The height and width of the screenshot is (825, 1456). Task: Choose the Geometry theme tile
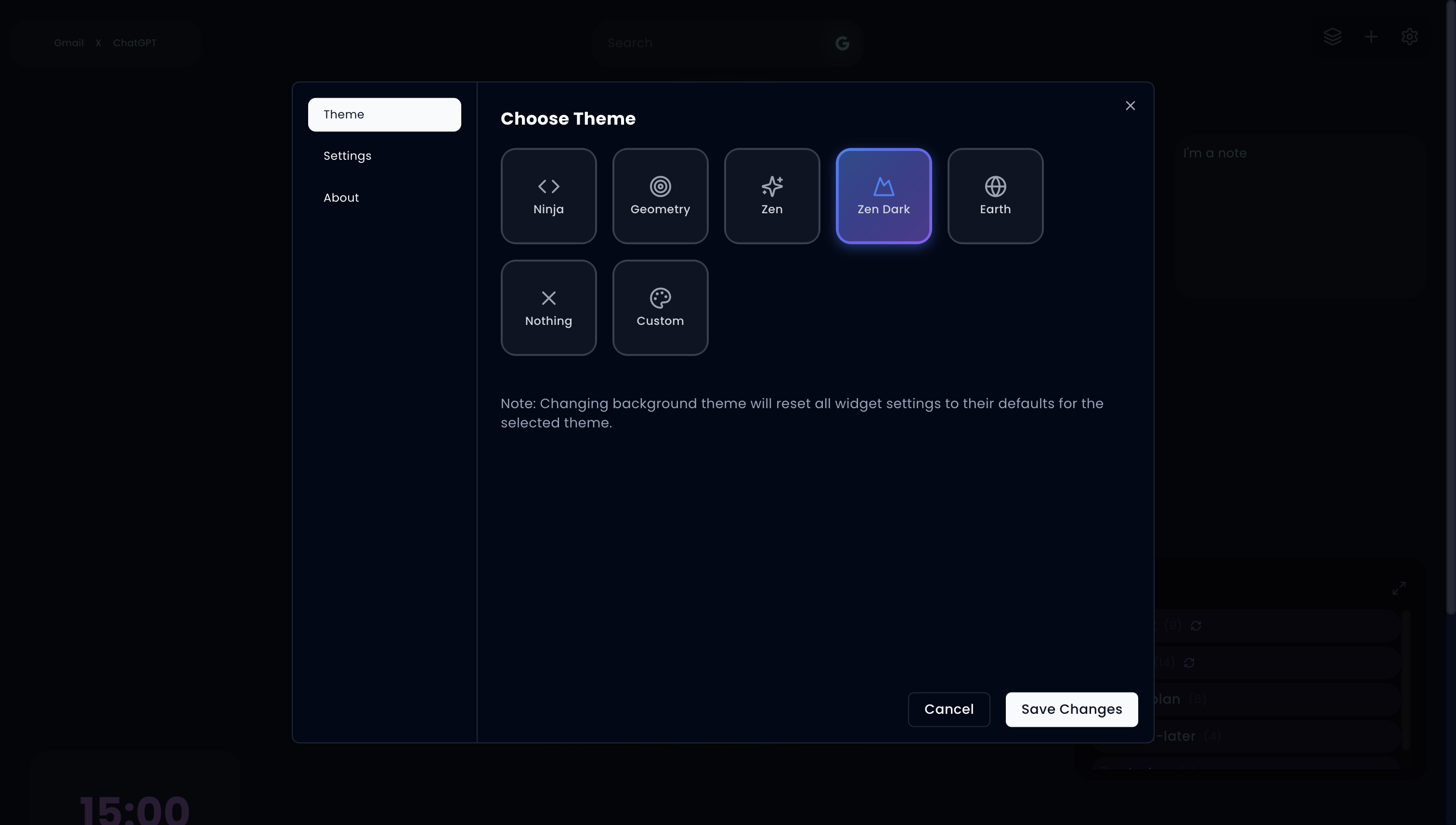click(x=660, y=196)
